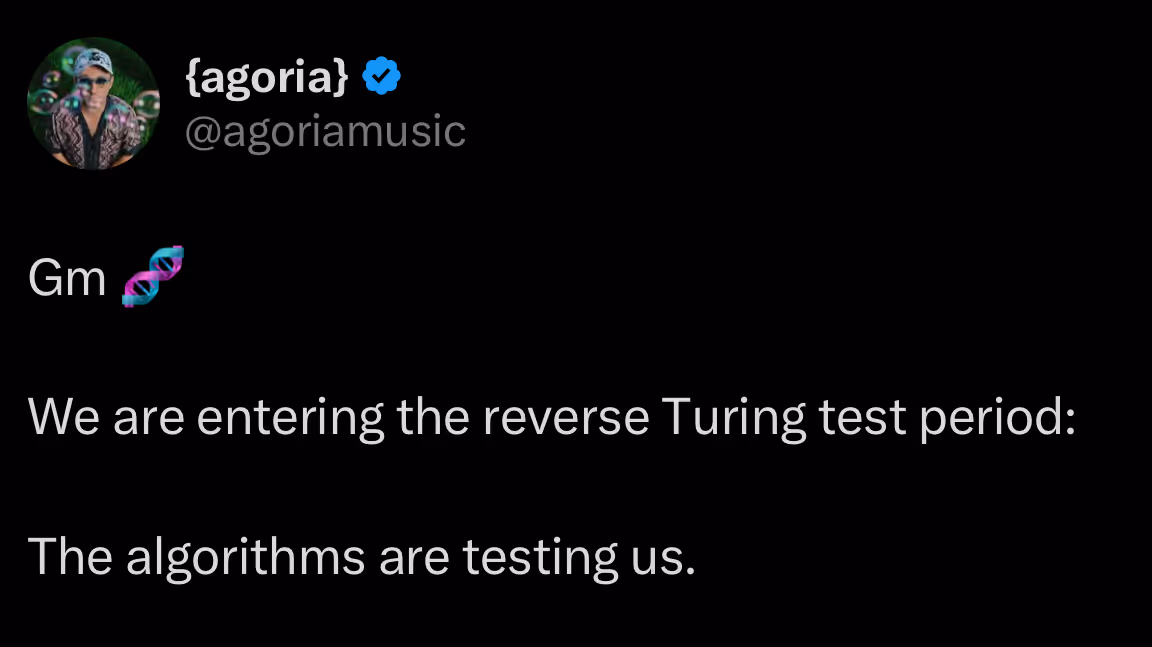Screen dimensions: 1152x647
Task: Click the blue verified checkmark badge
Action: point(381,76)
